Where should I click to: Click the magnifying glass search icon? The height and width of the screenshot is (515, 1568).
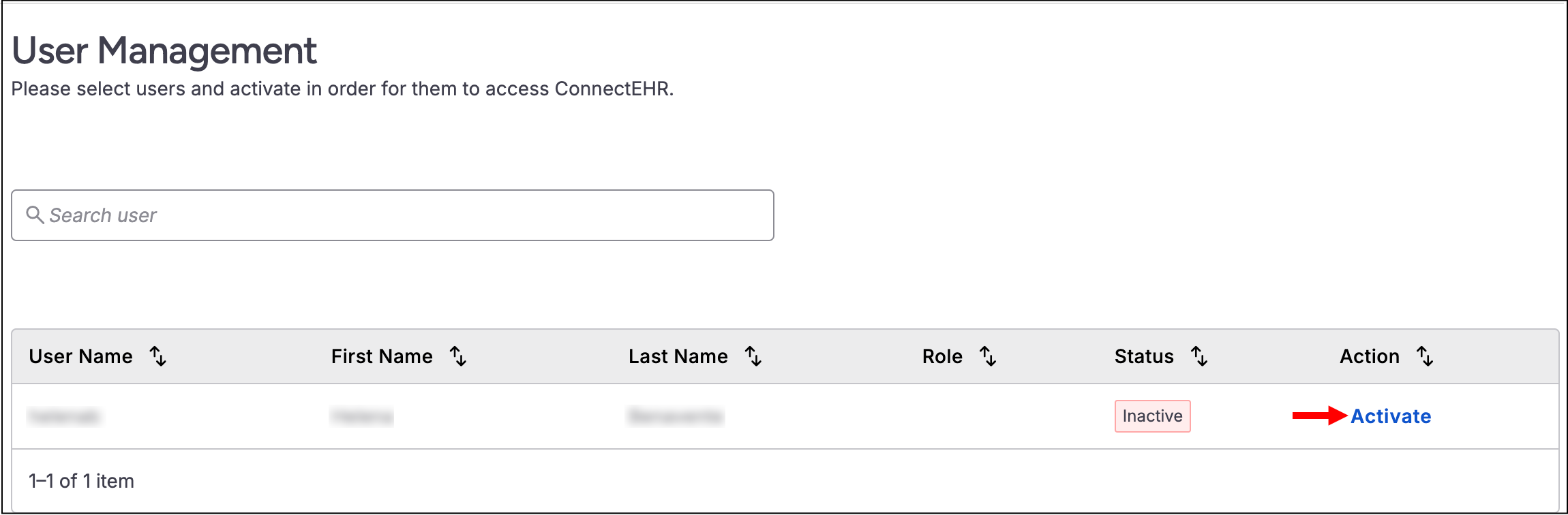coord(35,215)
